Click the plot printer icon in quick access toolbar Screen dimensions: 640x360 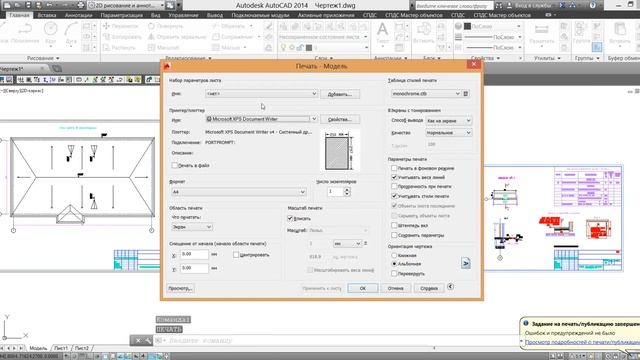pyautogui.click(x=80, y=5)
